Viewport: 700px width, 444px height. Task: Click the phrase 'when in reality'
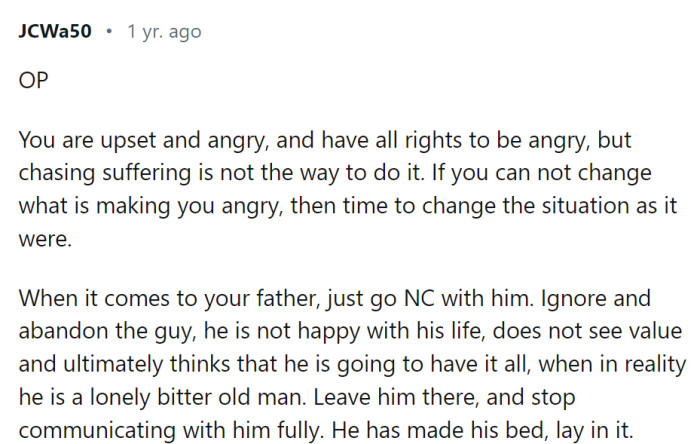[612, 364]
